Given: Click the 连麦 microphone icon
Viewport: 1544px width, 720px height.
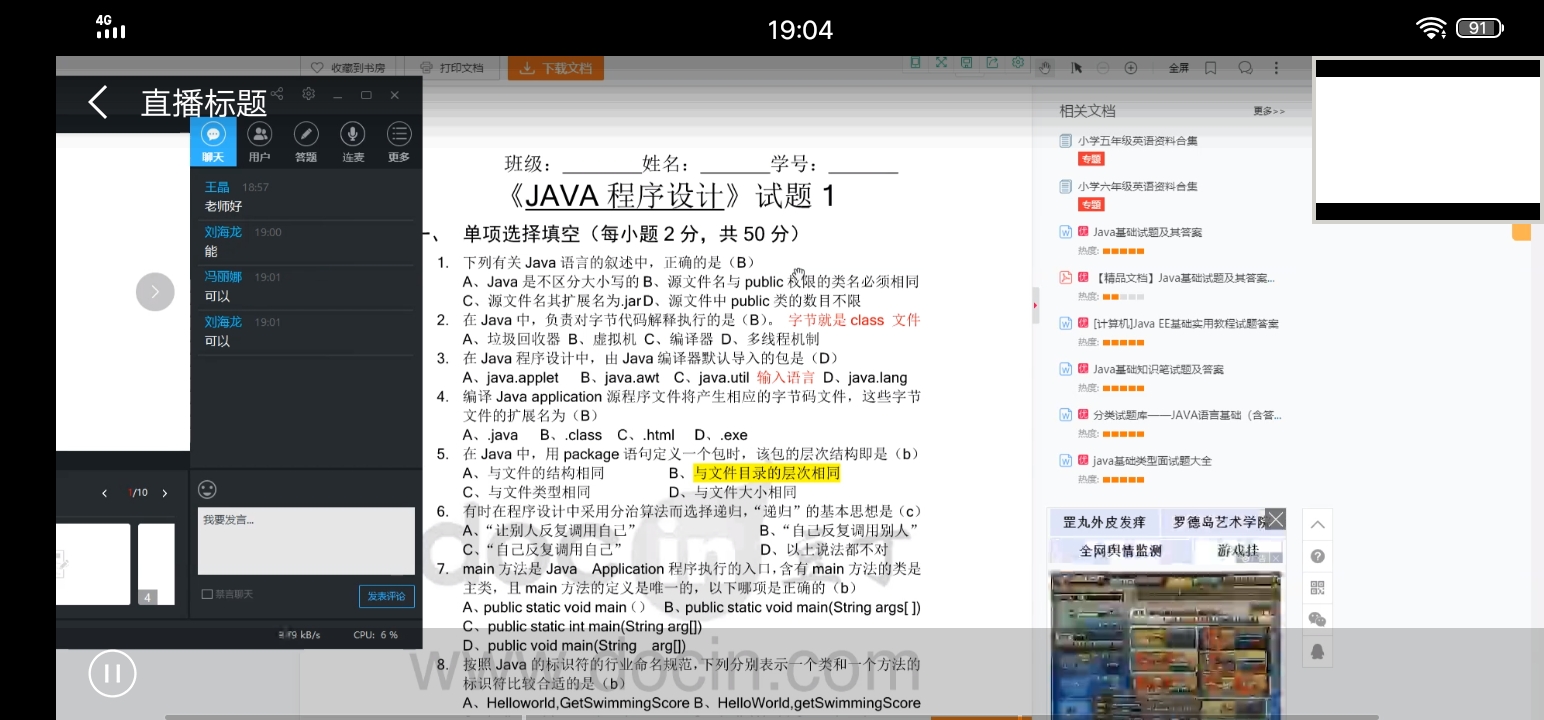Looking at the screenshot, I should coord(352,142).
